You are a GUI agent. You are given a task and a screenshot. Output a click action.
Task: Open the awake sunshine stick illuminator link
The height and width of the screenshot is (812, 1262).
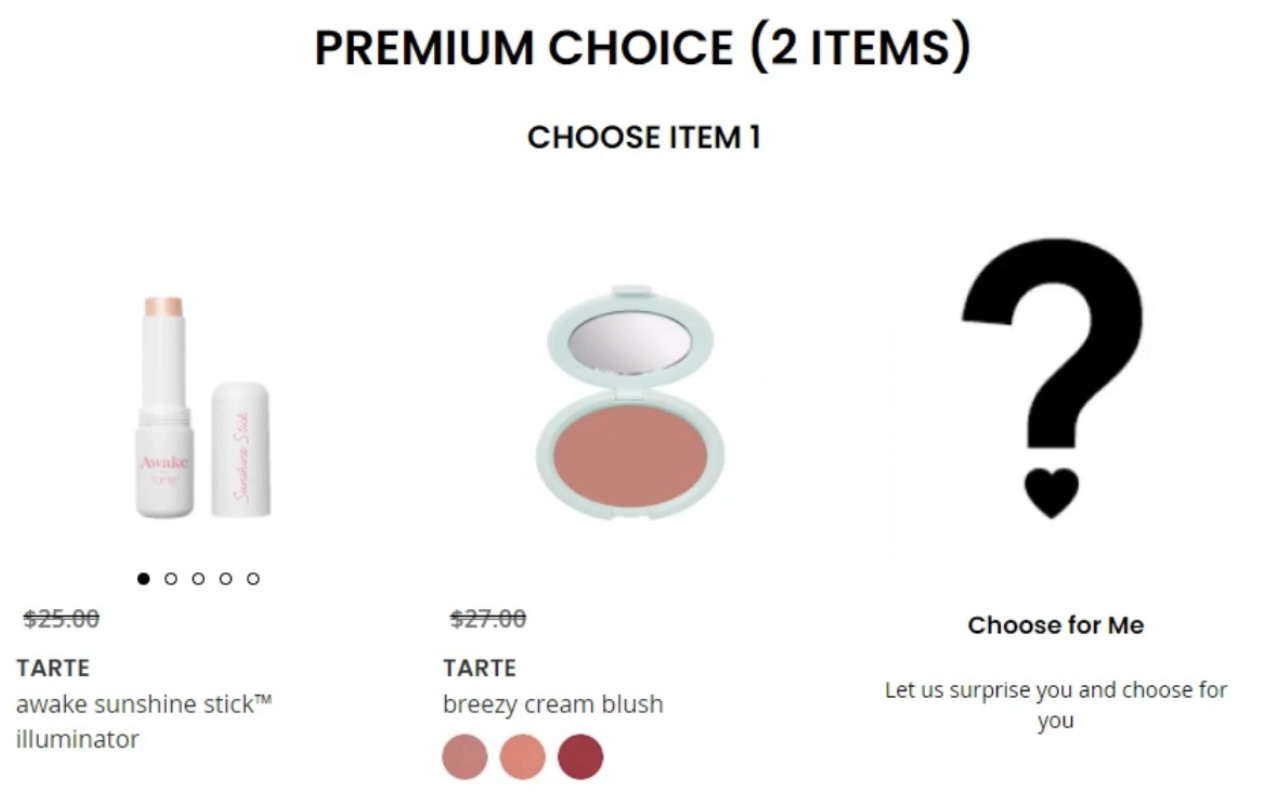(144, 721)
